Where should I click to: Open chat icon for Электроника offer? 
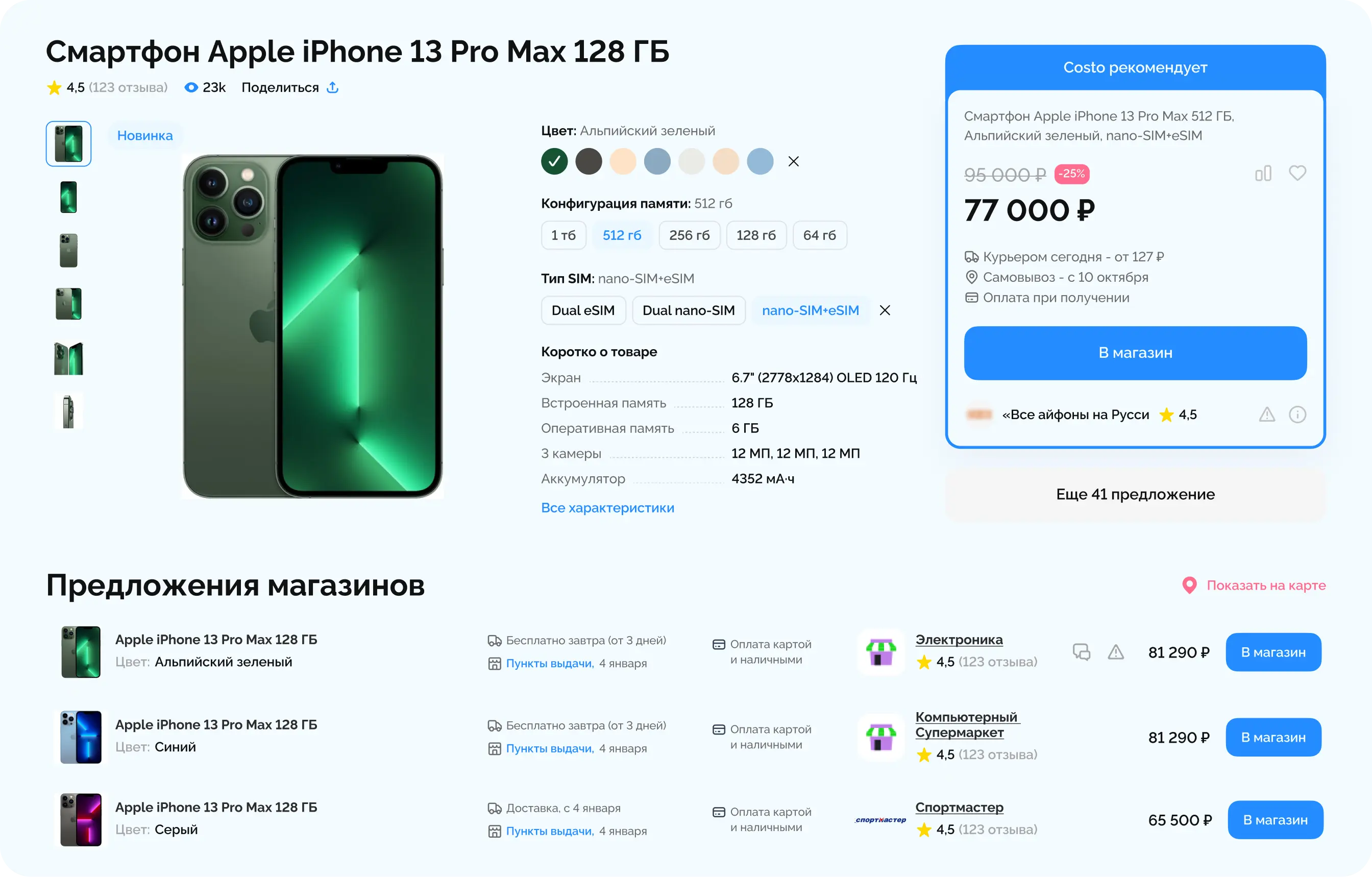[1082, 652]
